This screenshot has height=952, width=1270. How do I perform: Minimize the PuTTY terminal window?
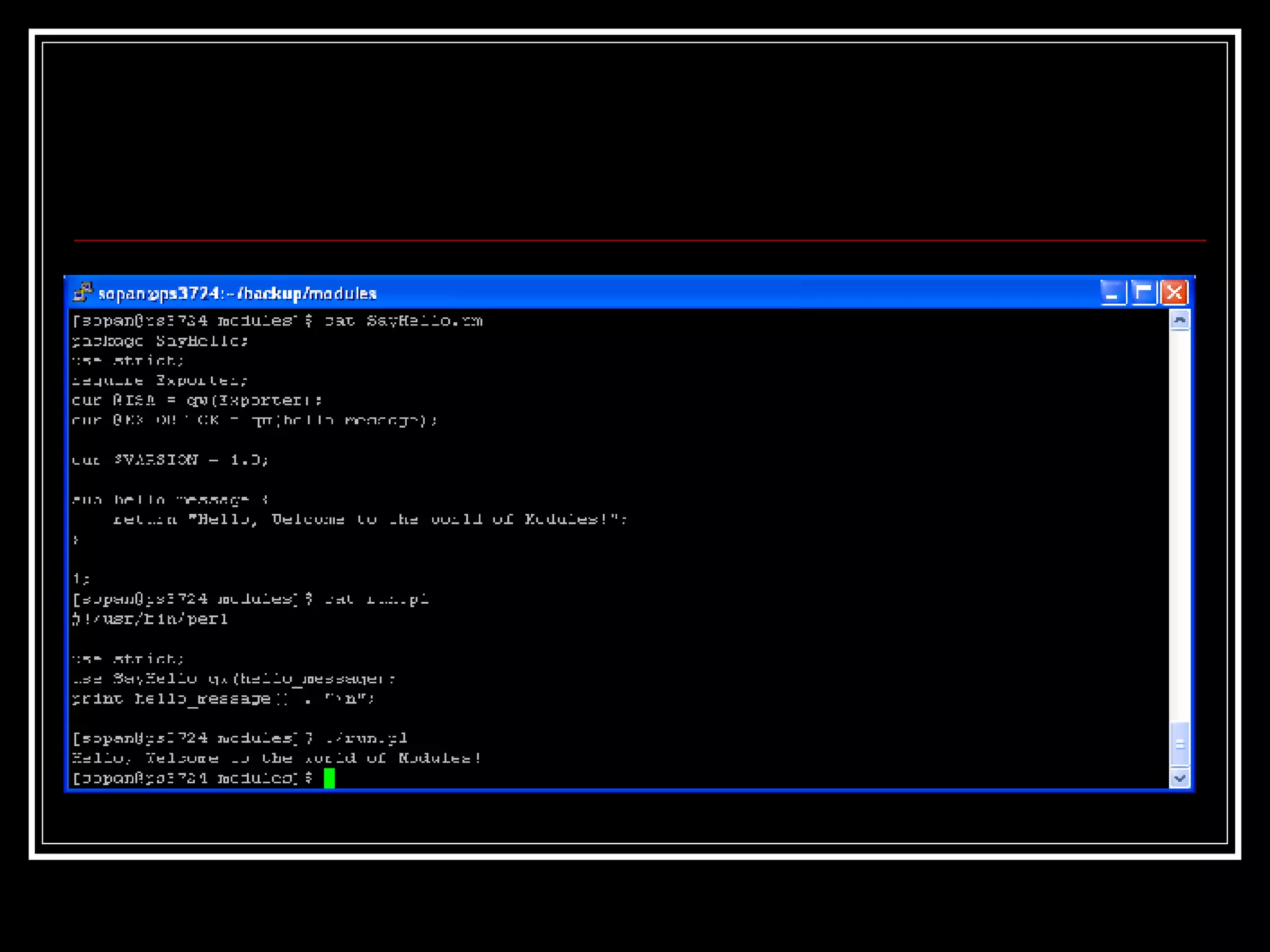pos(1112,293)
